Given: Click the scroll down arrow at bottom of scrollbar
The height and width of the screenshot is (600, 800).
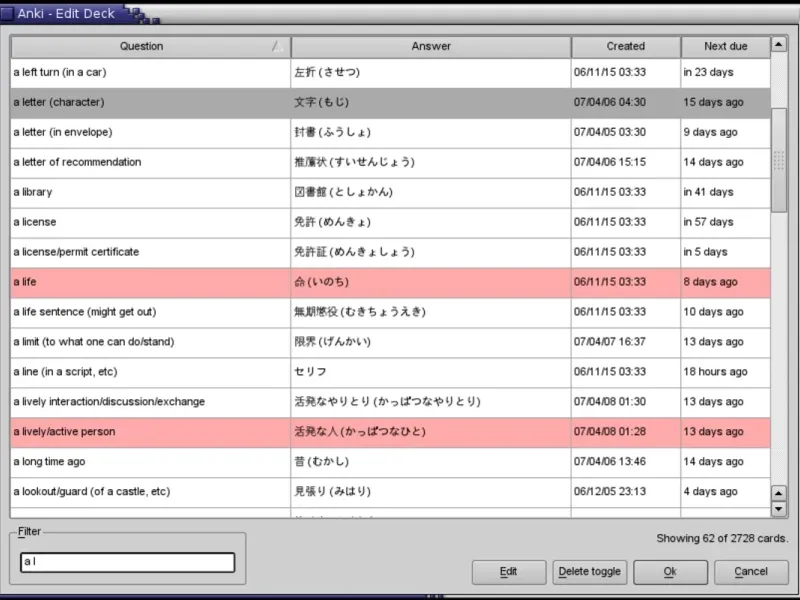Looking at the screenshot, I should point(779,508).
